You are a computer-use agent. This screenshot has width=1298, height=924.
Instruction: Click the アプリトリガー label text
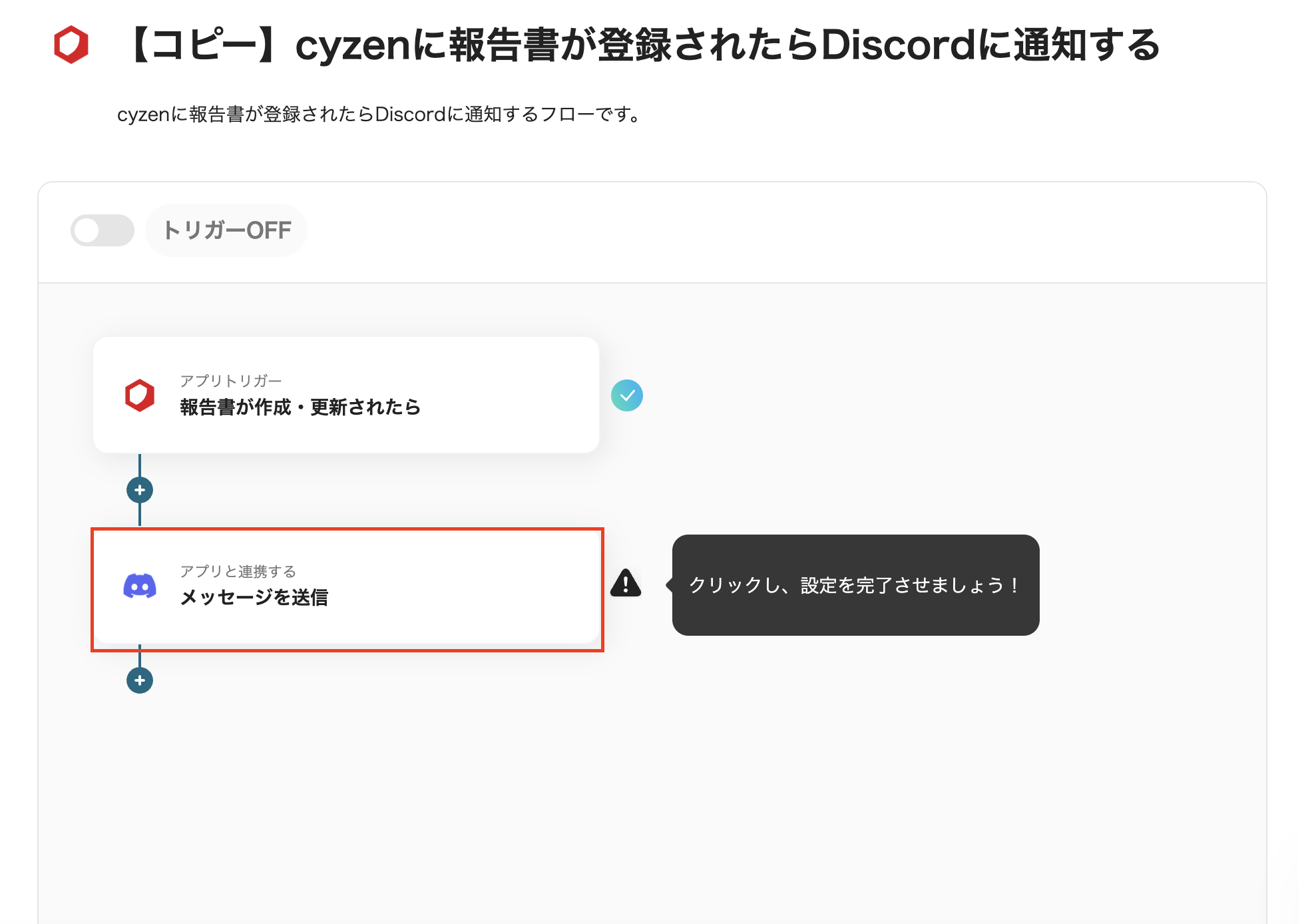click(x=231, y=381)
